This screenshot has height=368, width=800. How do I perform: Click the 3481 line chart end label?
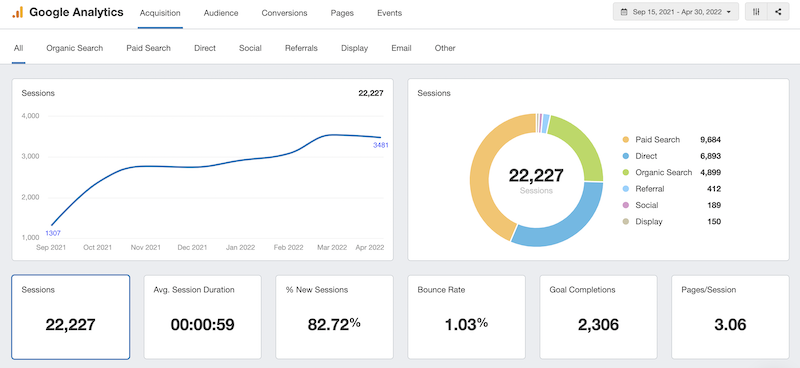[381, 145]
